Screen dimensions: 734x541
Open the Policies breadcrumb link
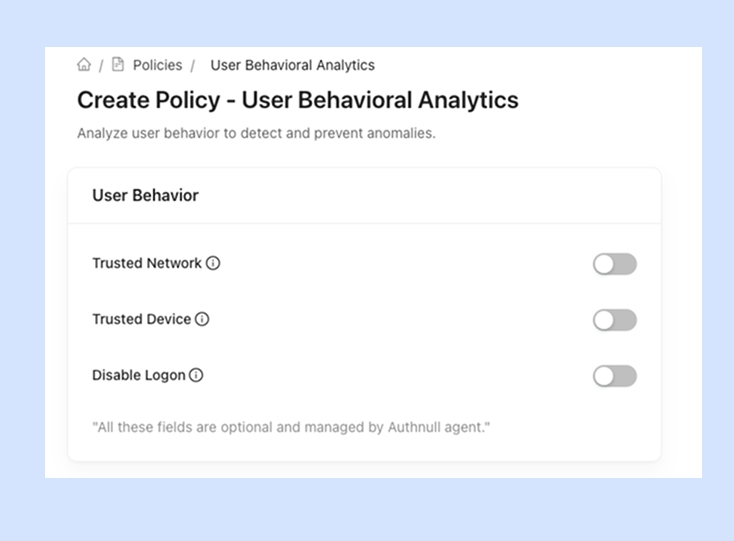[157, 65]
